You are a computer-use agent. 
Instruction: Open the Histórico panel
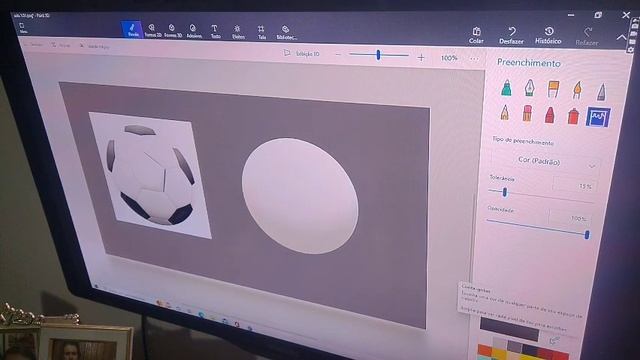point(548,36)
